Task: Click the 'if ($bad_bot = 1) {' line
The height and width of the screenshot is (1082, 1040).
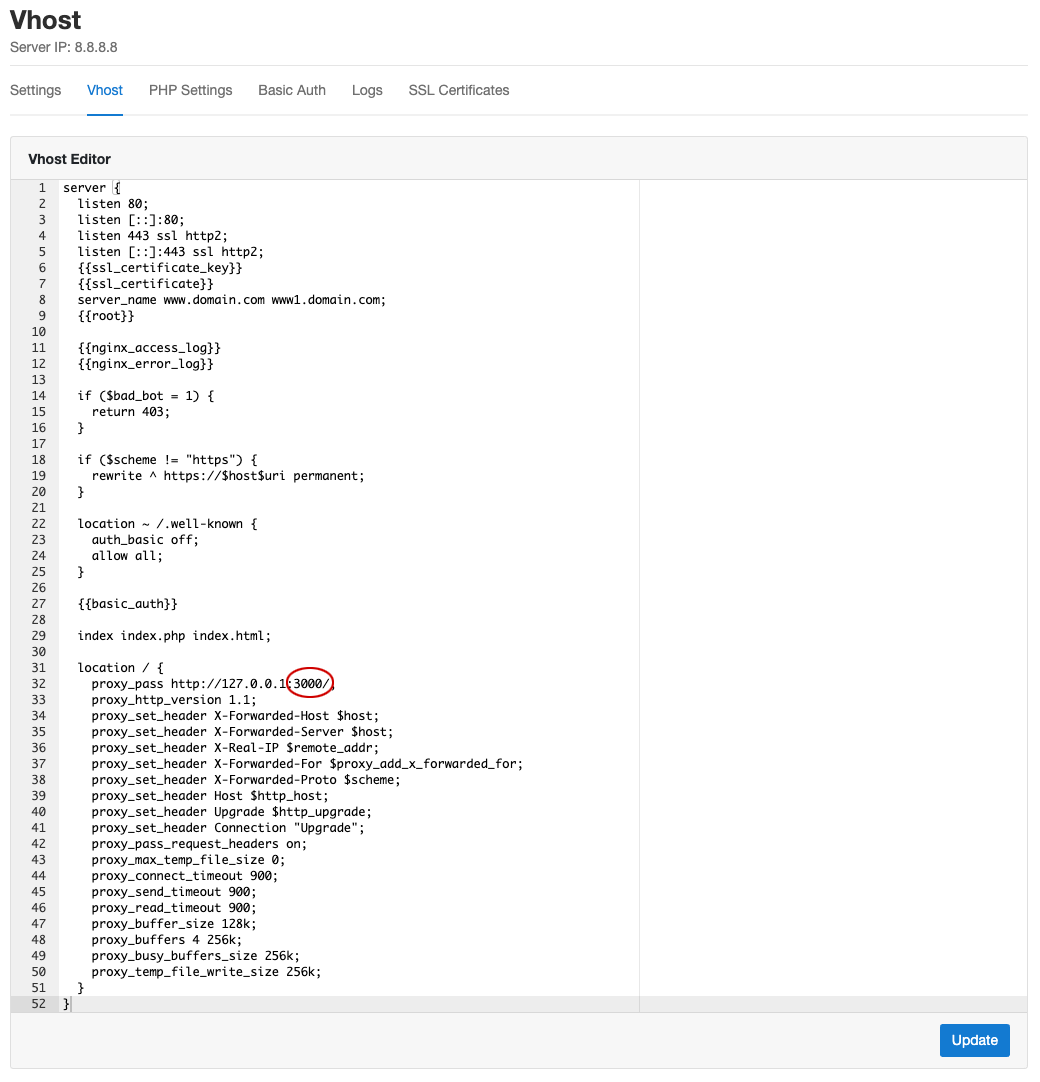Action: pos(145,395)
